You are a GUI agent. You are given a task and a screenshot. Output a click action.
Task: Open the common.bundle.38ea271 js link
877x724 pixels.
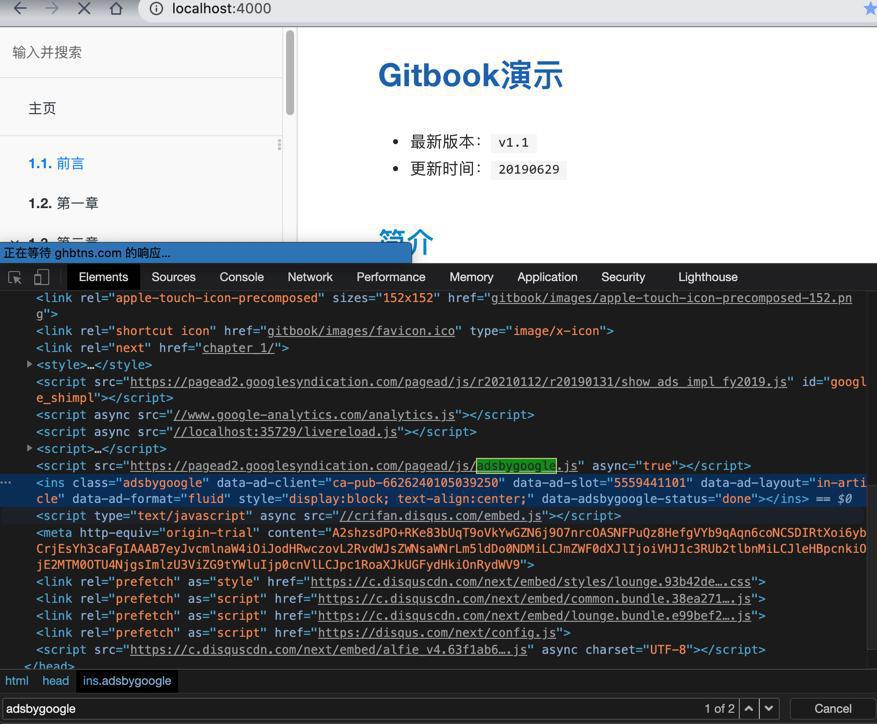534,599
